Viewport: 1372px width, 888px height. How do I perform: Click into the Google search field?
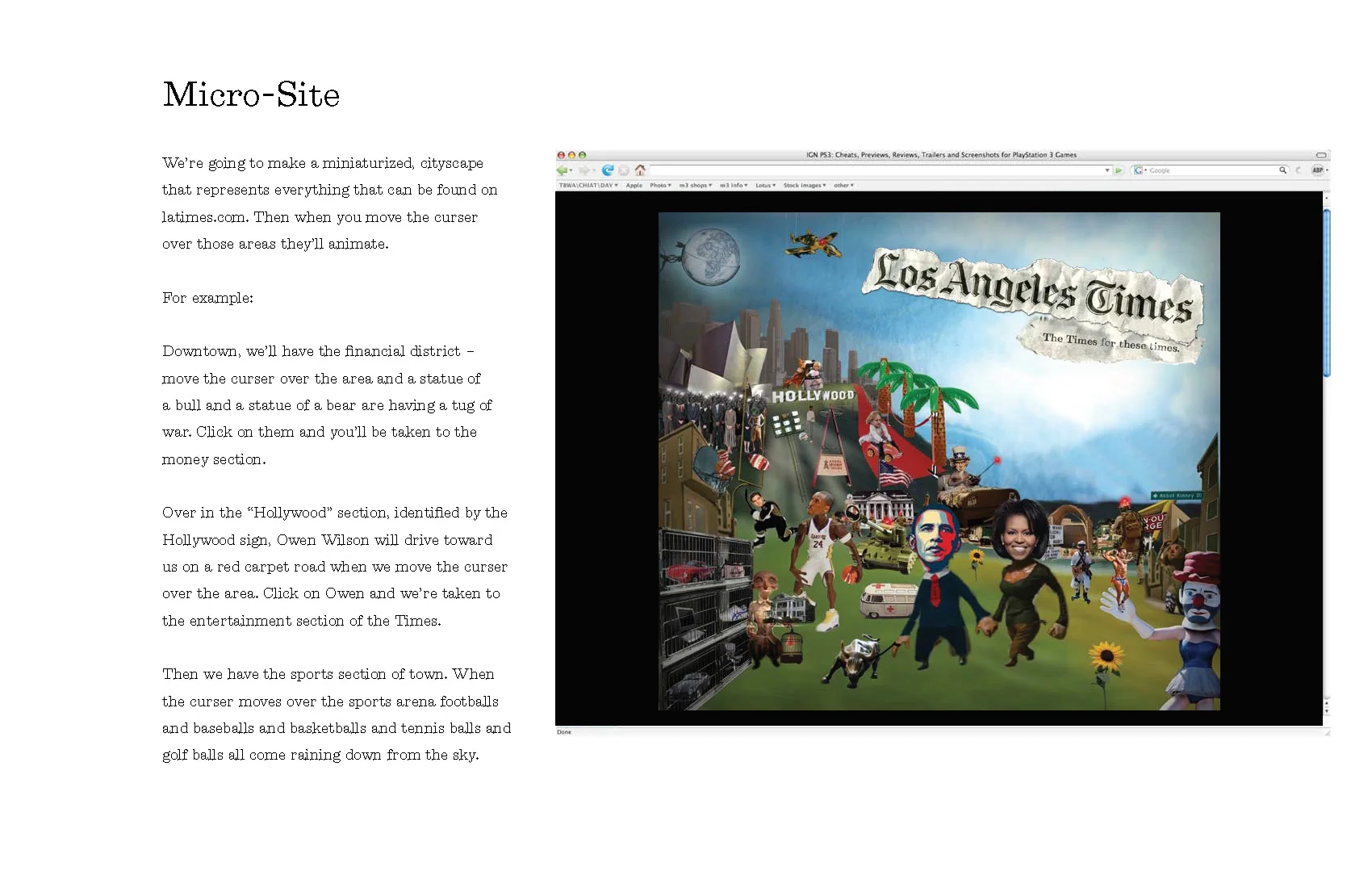coord(1212,170)
